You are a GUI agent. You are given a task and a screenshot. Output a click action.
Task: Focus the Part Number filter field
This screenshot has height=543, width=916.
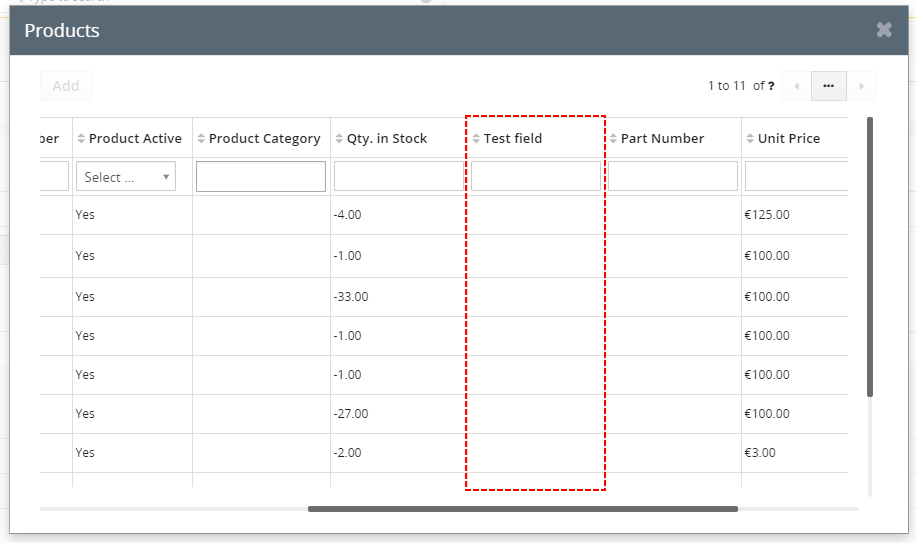[x=673, y=176]
